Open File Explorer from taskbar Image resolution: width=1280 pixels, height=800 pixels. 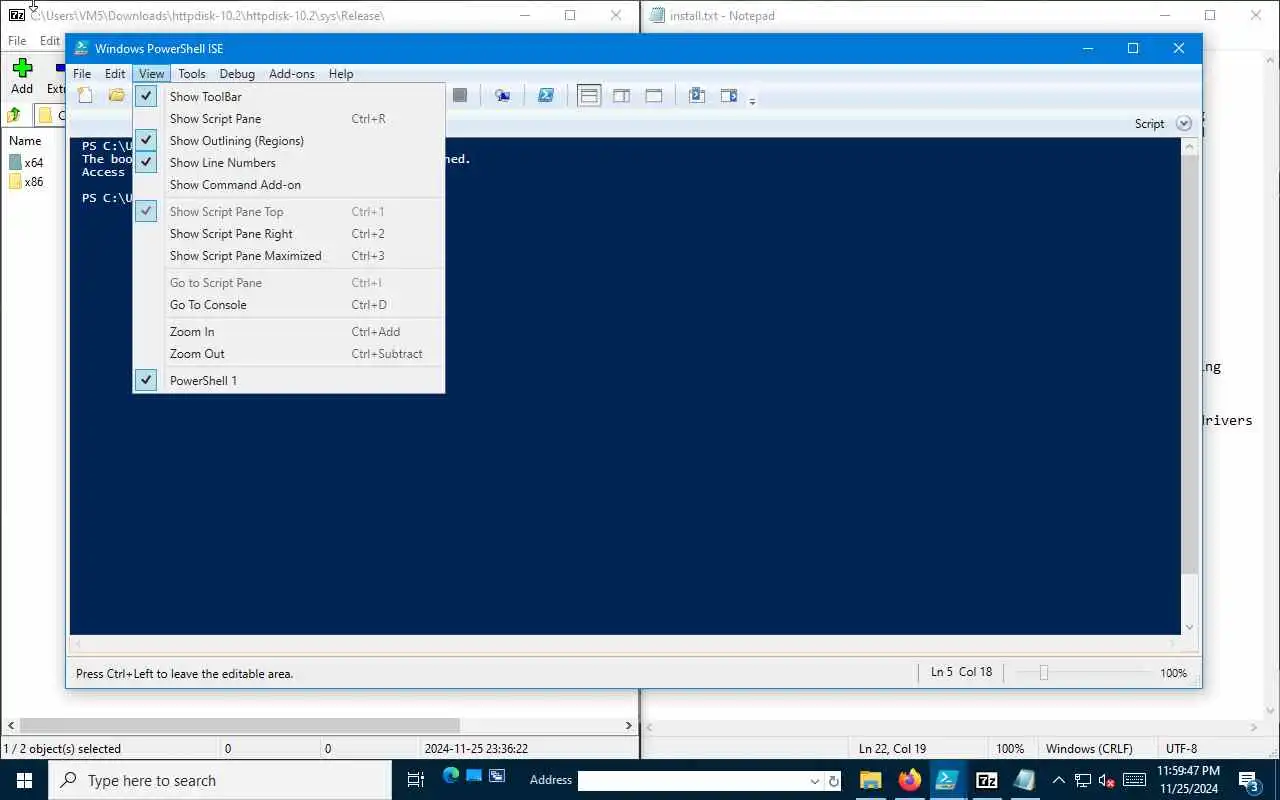tap(870, 780)
